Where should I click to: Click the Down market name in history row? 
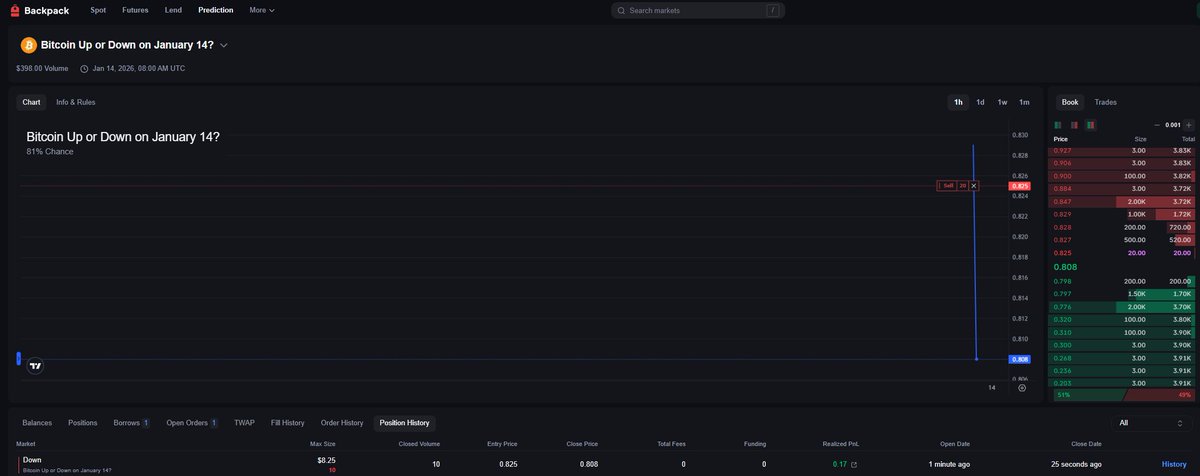(x=32, y=460)
